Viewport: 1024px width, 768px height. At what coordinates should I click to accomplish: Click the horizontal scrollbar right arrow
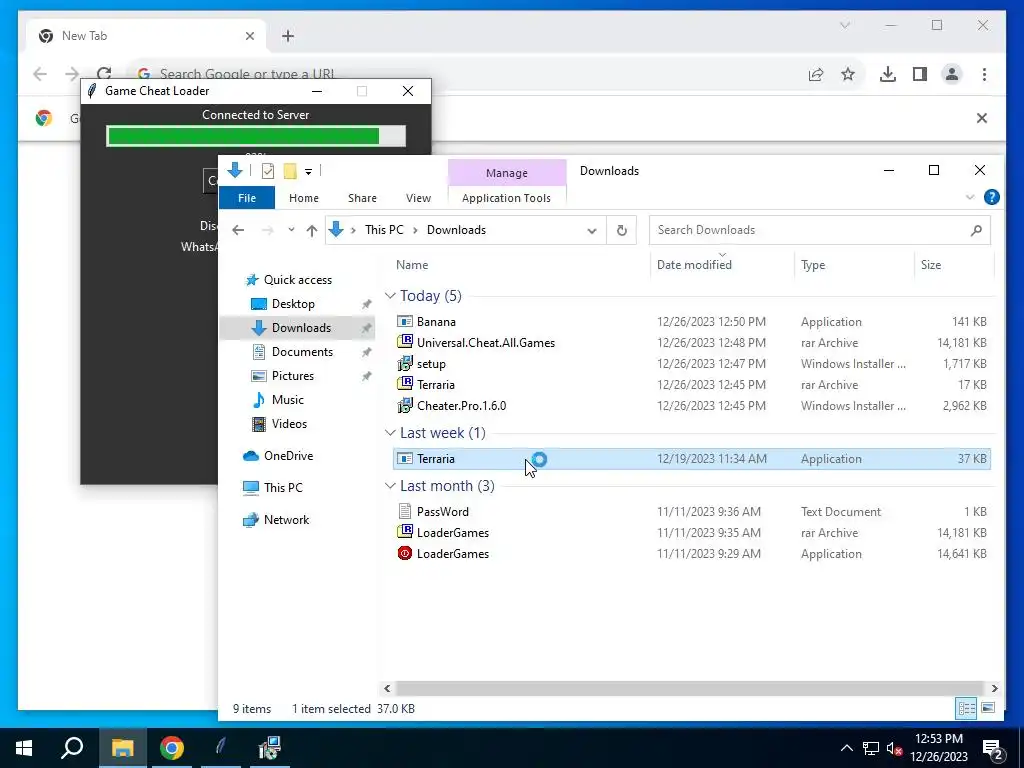(x=994, y=688)
